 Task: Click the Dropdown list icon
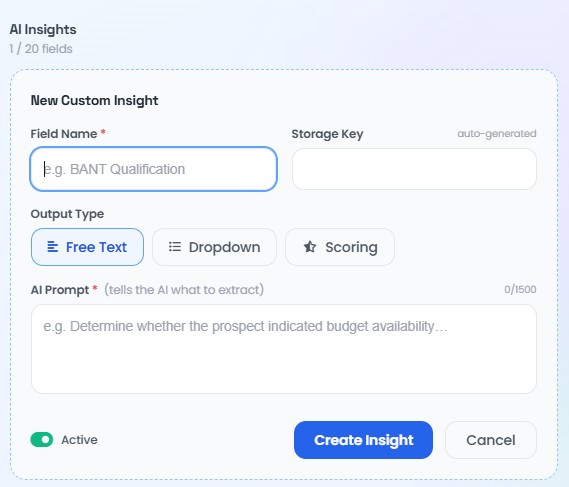[175, 247]
